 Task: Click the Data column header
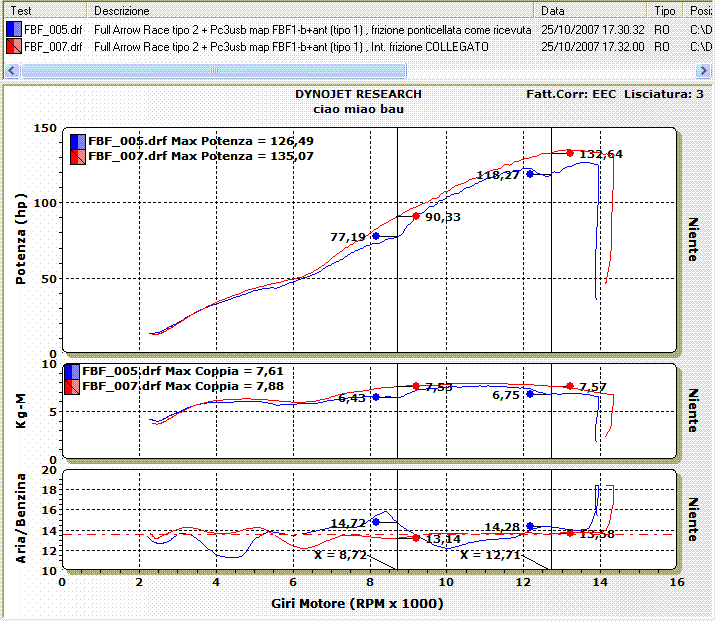592,10
